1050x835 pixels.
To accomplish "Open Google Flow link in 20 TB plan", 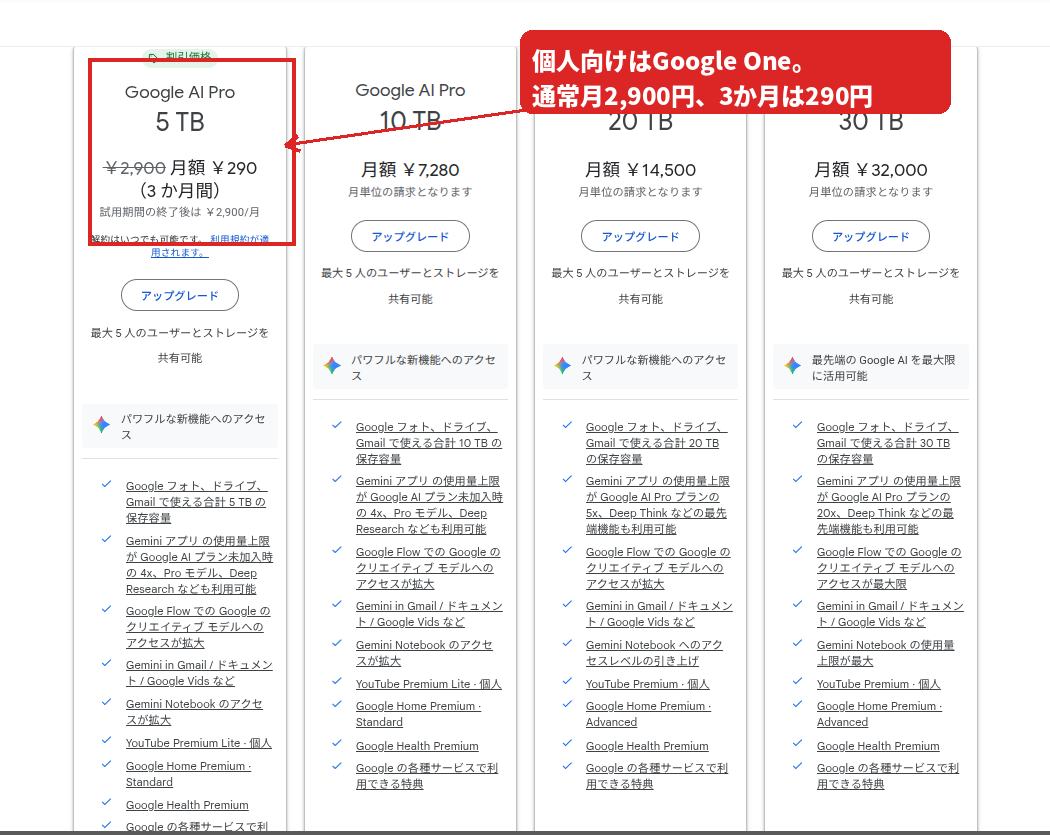I will click(x=658, y=568).
